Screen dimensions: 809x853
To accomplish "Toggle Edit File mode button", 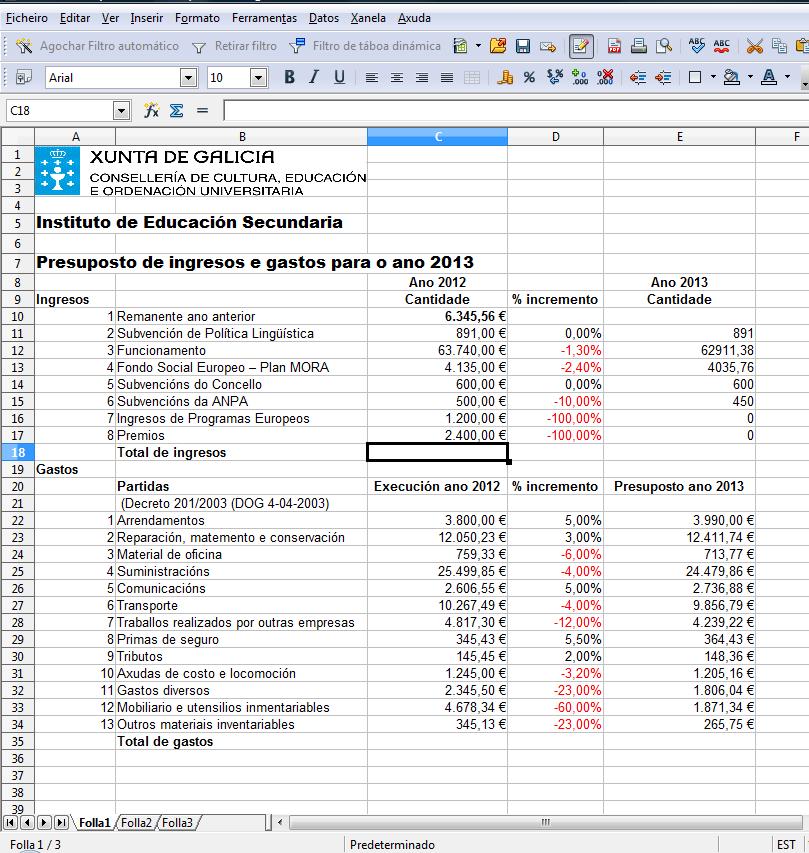I will (580, 46).
